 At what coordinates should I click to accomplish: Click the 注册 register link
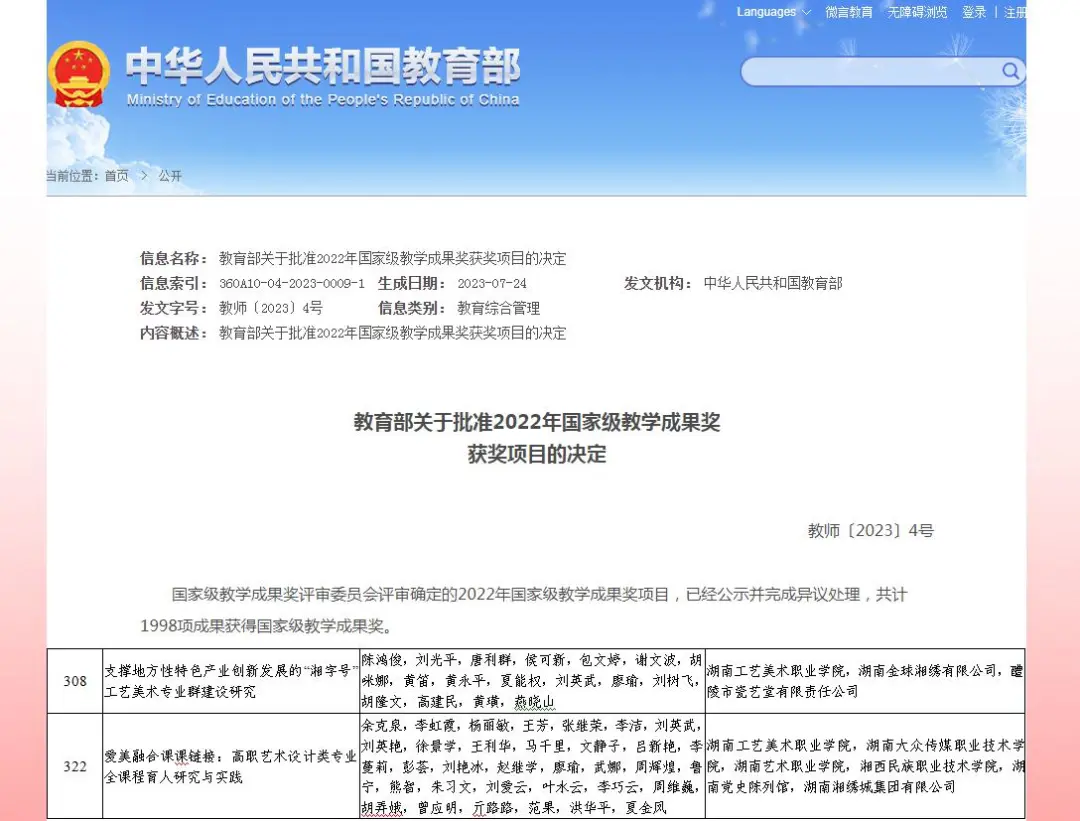tap(1014, 12)
